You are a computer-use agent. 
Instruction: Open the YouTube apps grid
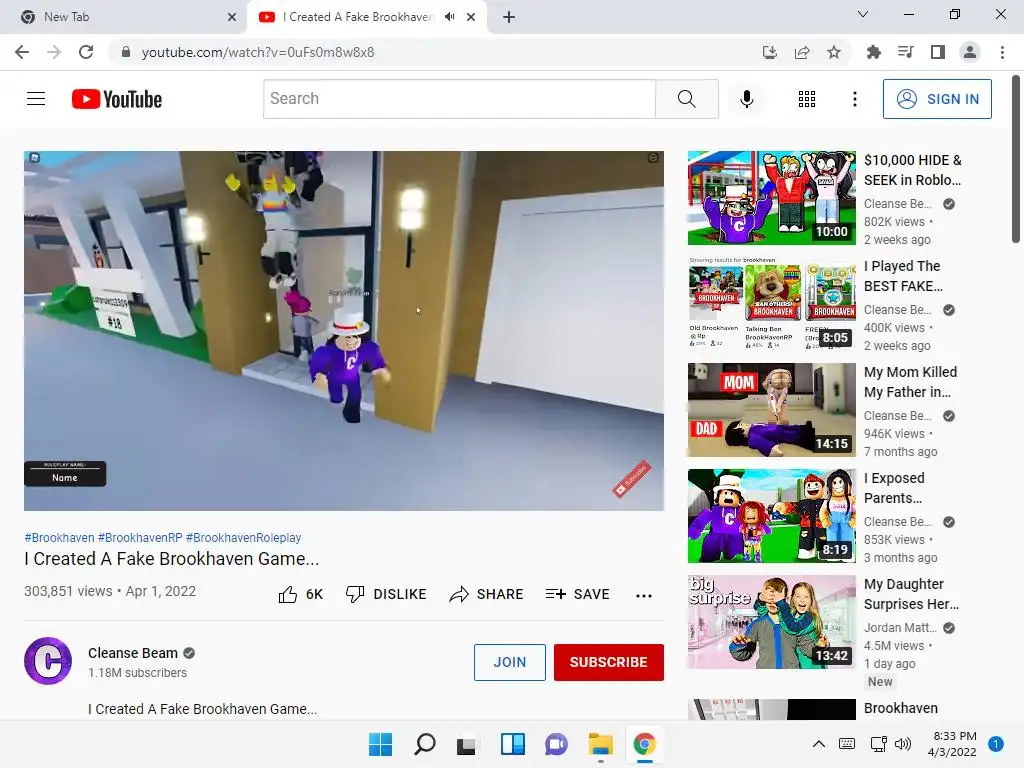pyautogui.click(x=807, y=99)
